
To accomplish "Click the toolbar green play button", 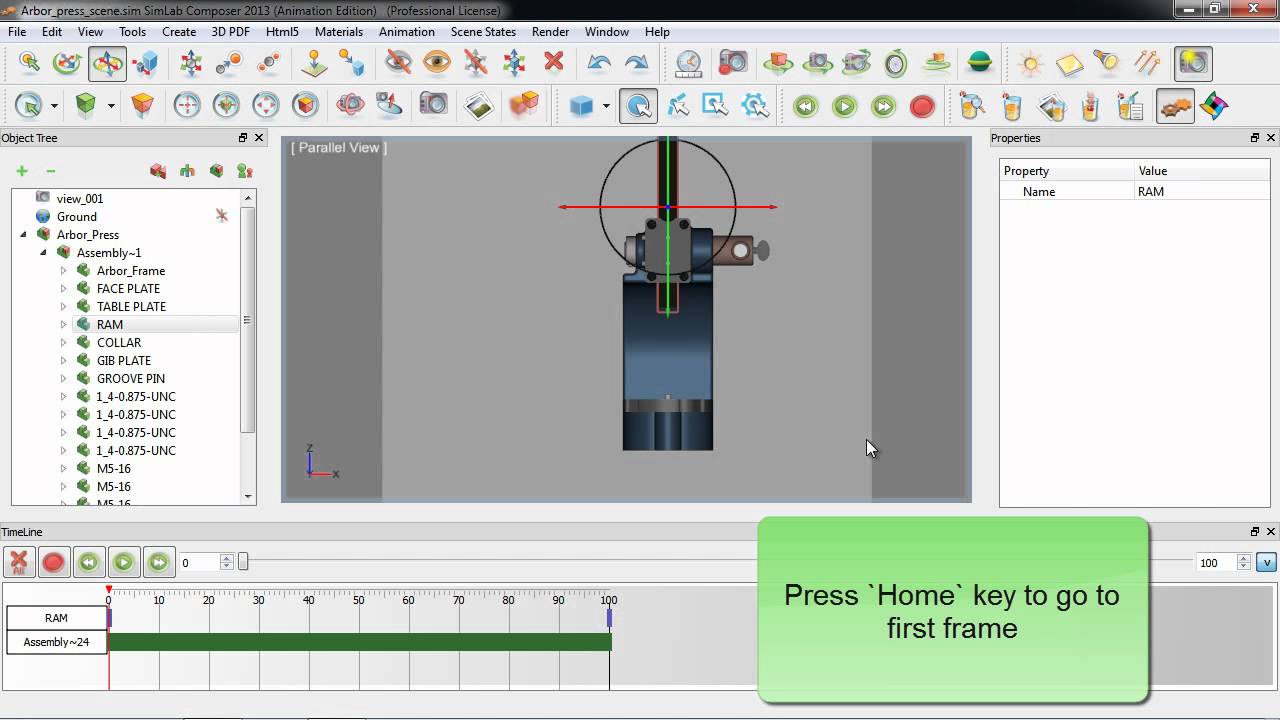I will click(844, 106).
